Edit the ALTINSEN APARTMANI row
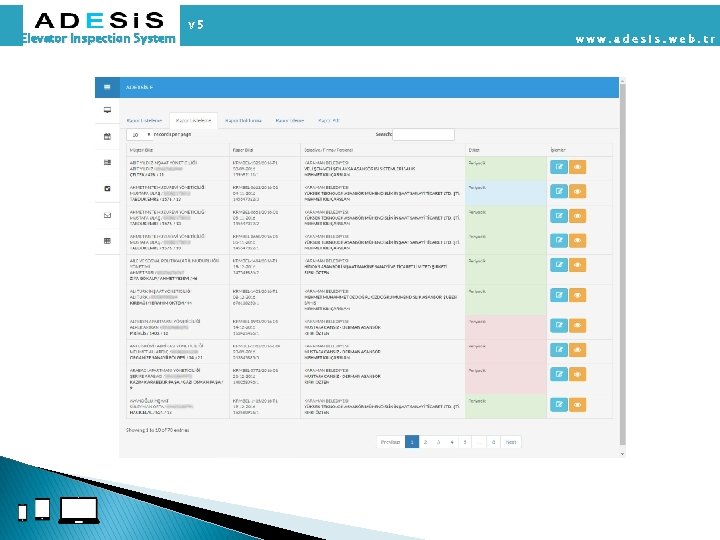 pos(559,326)
